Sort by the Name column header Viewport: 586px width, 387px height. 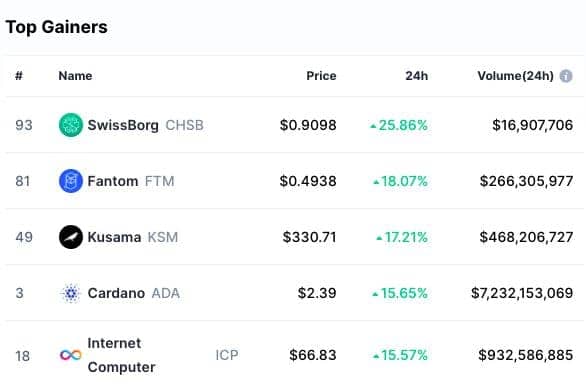[75, 76]
